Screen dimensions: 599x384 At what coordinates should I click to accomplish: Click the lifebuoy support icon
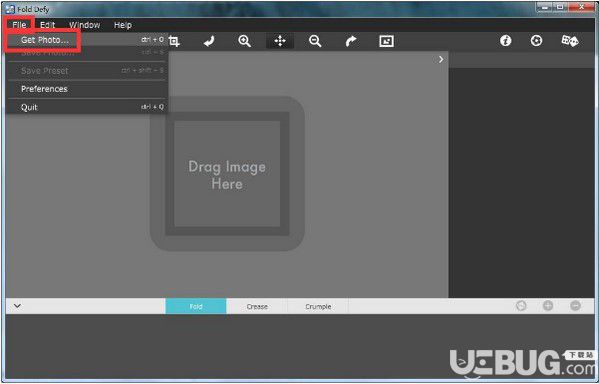tap(536, 41)
